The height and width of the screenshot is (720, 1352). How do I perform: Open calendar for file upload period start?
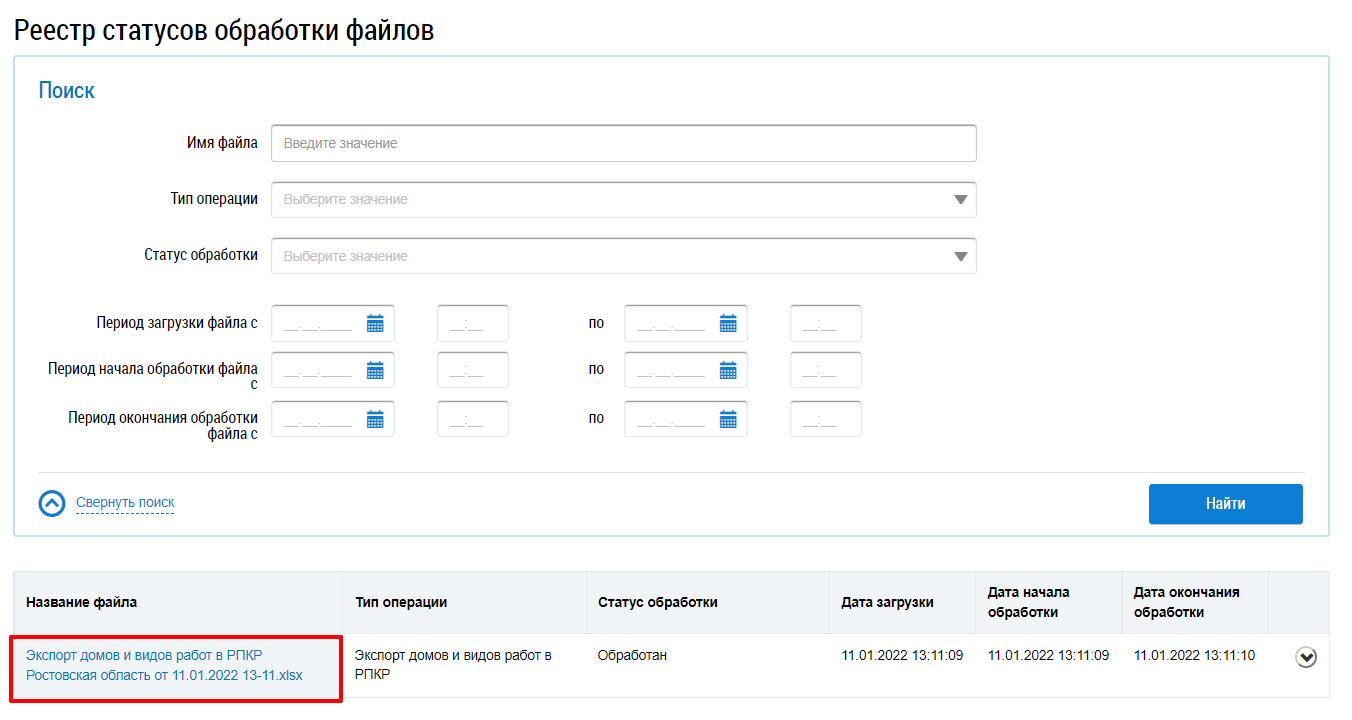375,323
